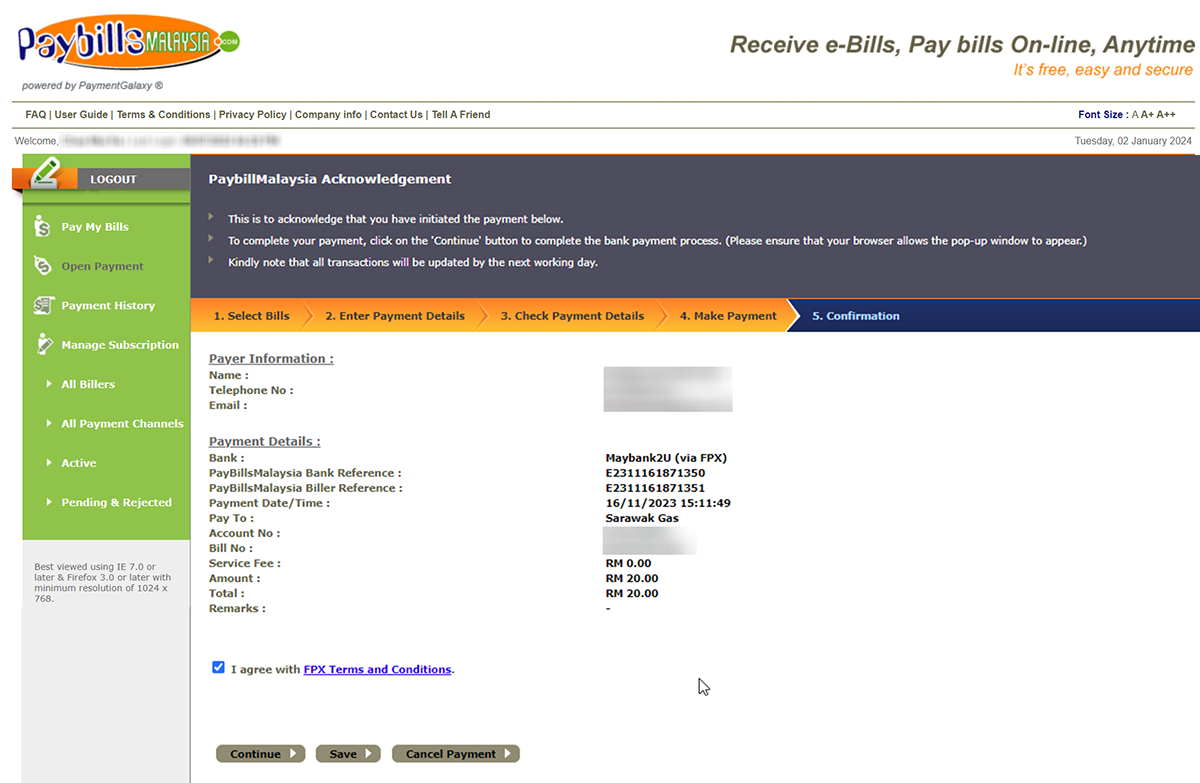This screenshot has width=1200, height=783.
Task: Click biller reference E2311161871351
Action: pos(655,488)
